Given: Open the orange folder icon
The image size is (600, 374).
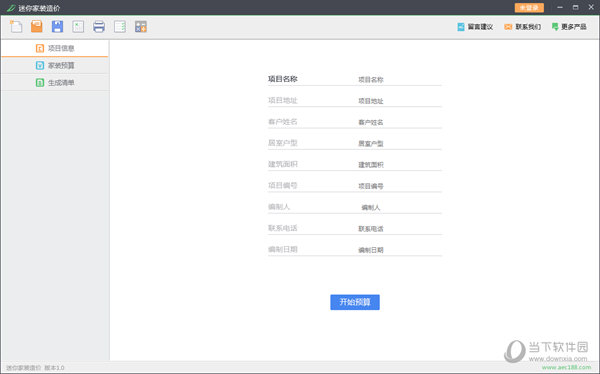Looking at the screenshot, I should click(x=37, y=26).
